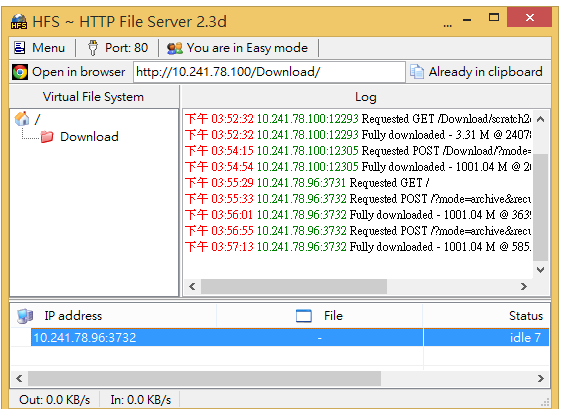Image resolution: width=561 pixels, height=409 pixels.
Task: Click log entry at 03:52:32 Requested GET
Action: [358, 118]
